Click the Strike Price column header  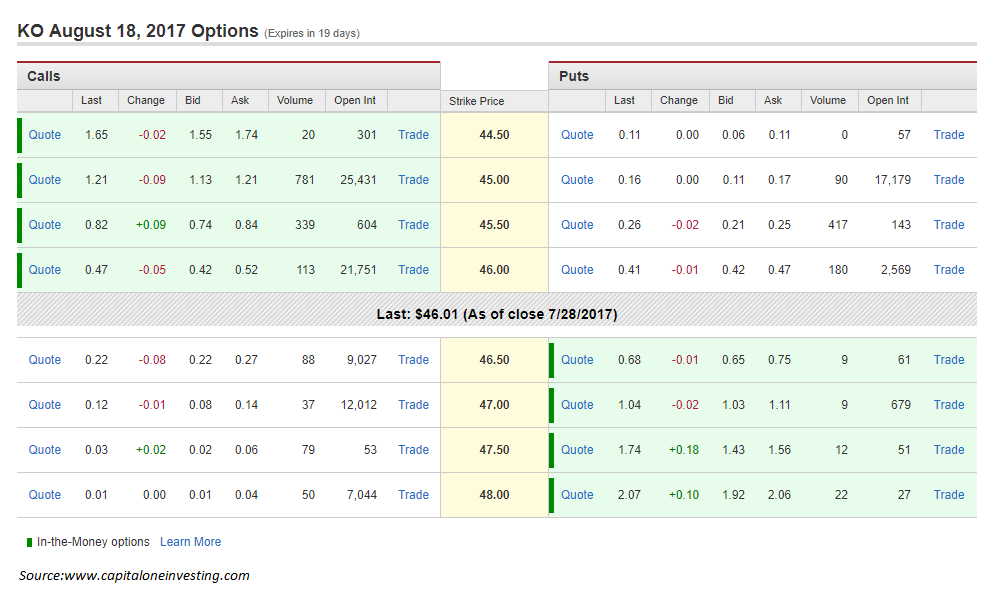pyautogui.click(x=478, y=101)
